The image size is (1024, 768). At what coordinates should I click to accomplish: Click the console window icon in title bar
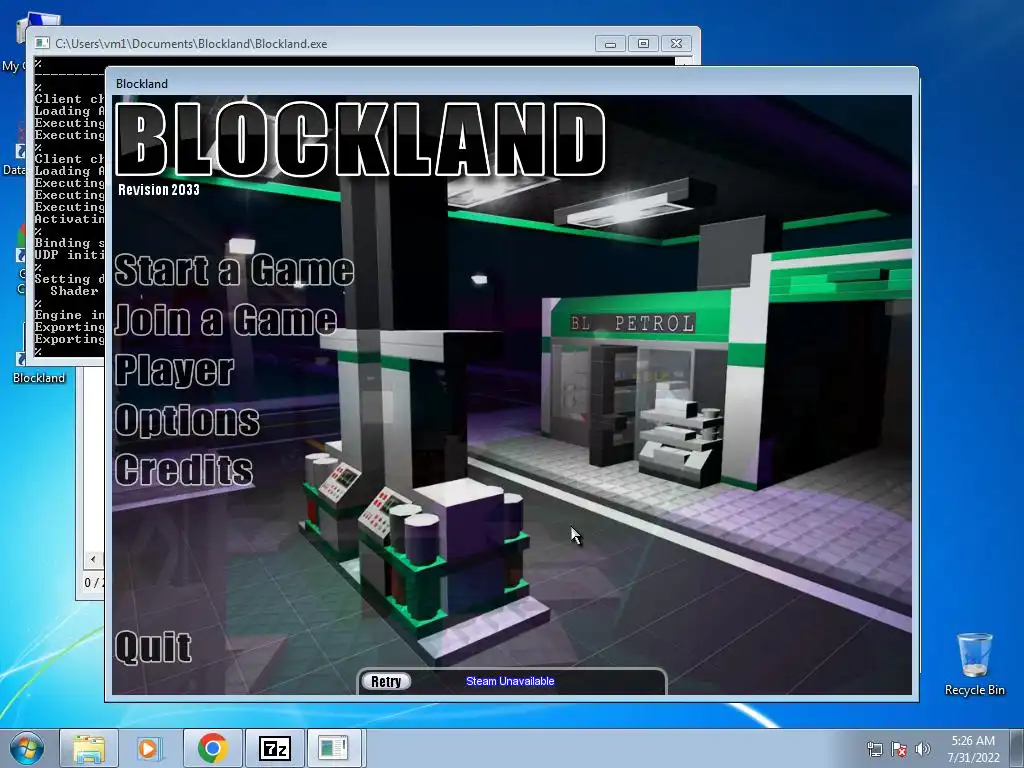point(42,43)
